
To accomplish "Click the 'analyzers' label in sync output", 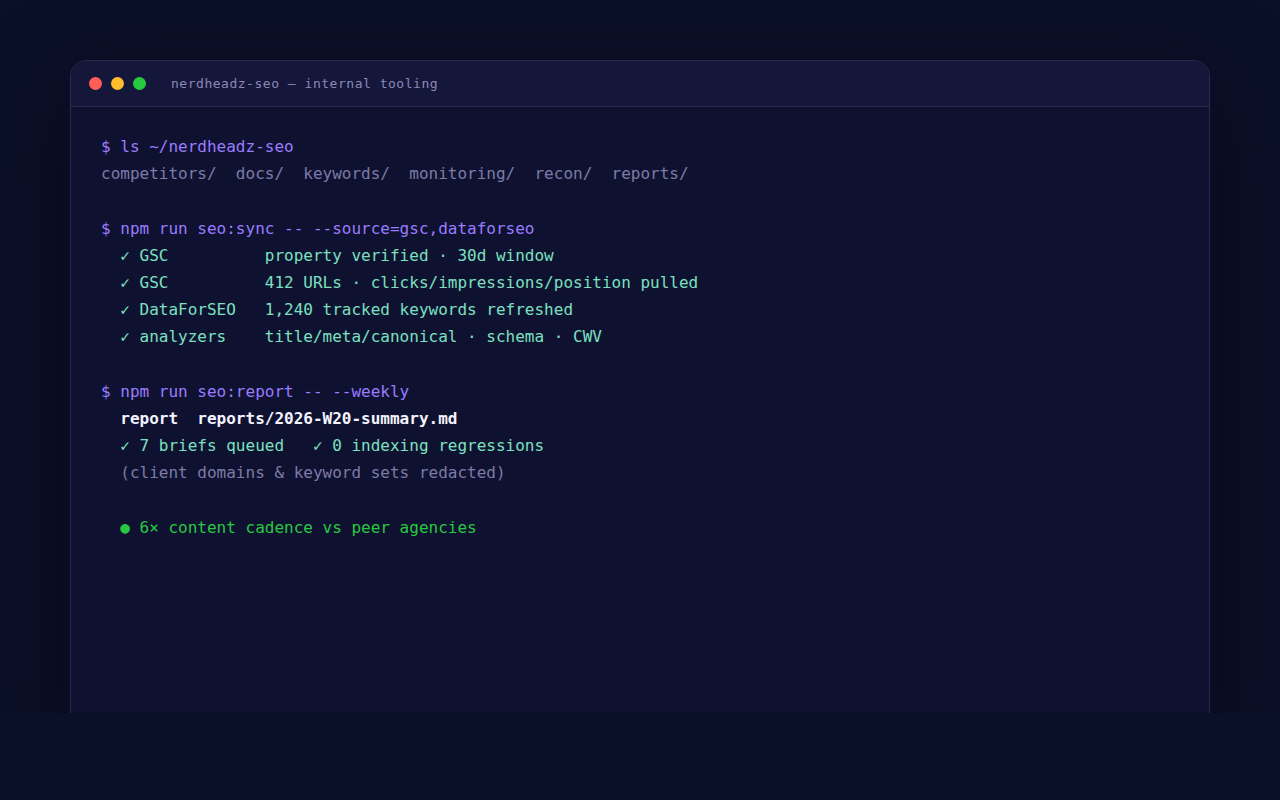I will coord(183,337).
